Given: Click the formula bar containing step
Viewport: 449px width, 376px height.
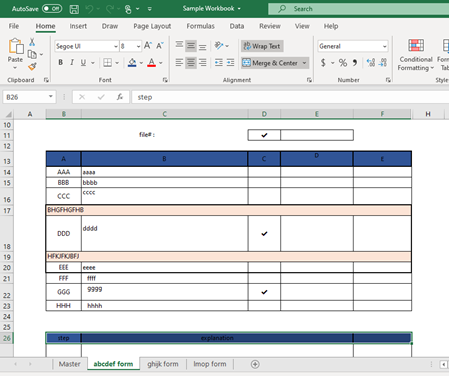Looking at the screenshot, I should pyautogui.click(x=290, y=97).
